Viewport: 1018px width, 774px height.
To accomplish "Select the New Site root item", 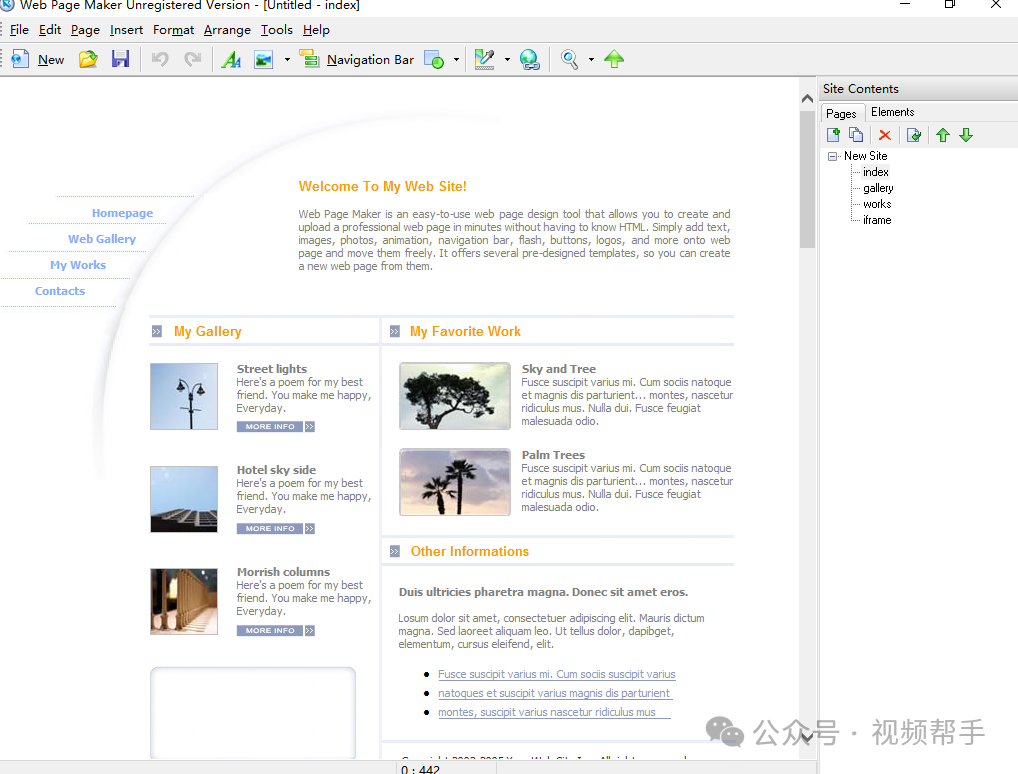I will (865, 156).
